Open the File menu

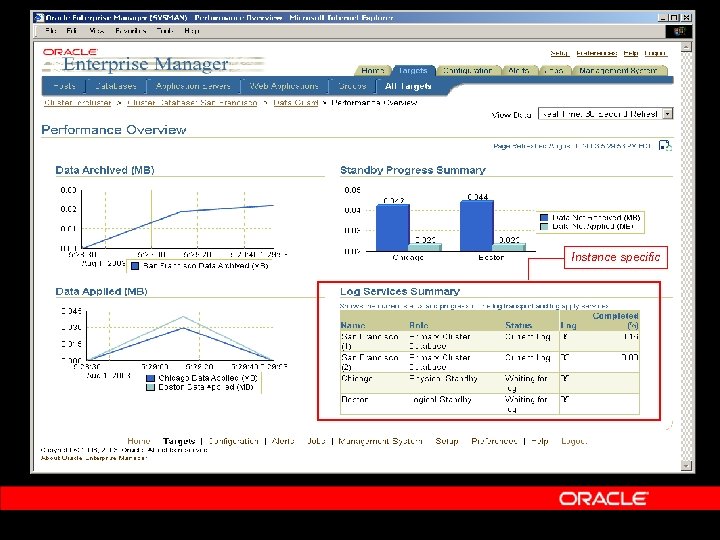click(x=51, y=31)
